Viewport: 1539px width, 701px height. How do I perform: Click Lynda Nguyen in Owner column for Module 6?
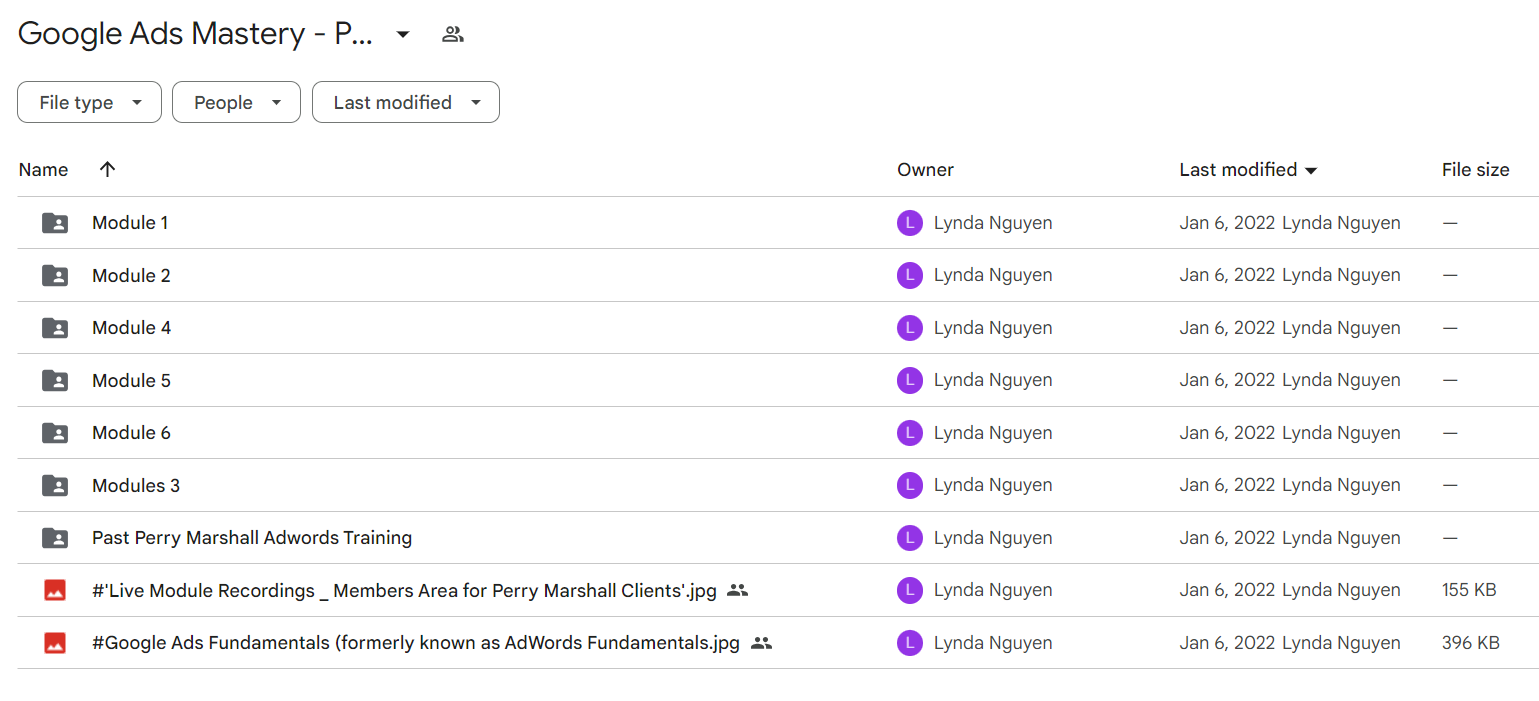(993, 433)
